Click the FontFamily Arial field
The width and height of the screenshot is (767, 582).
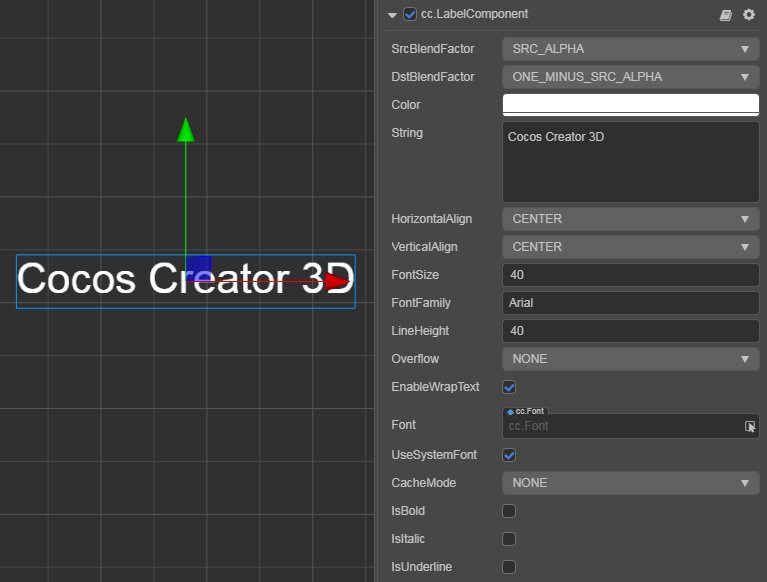(x=631, y=303)
